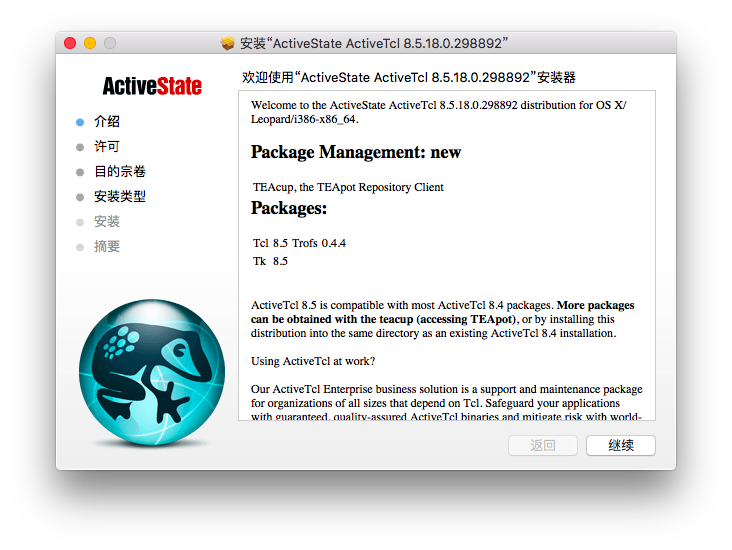
Task: Click the gray bullet next to 目的宗卷
Action: 80,172
